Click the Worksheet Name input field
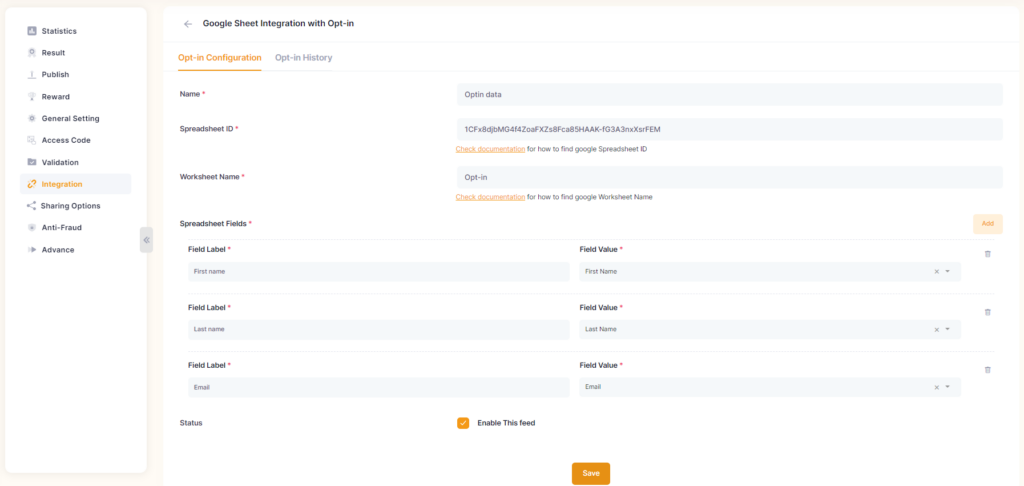 pos(729,177)
